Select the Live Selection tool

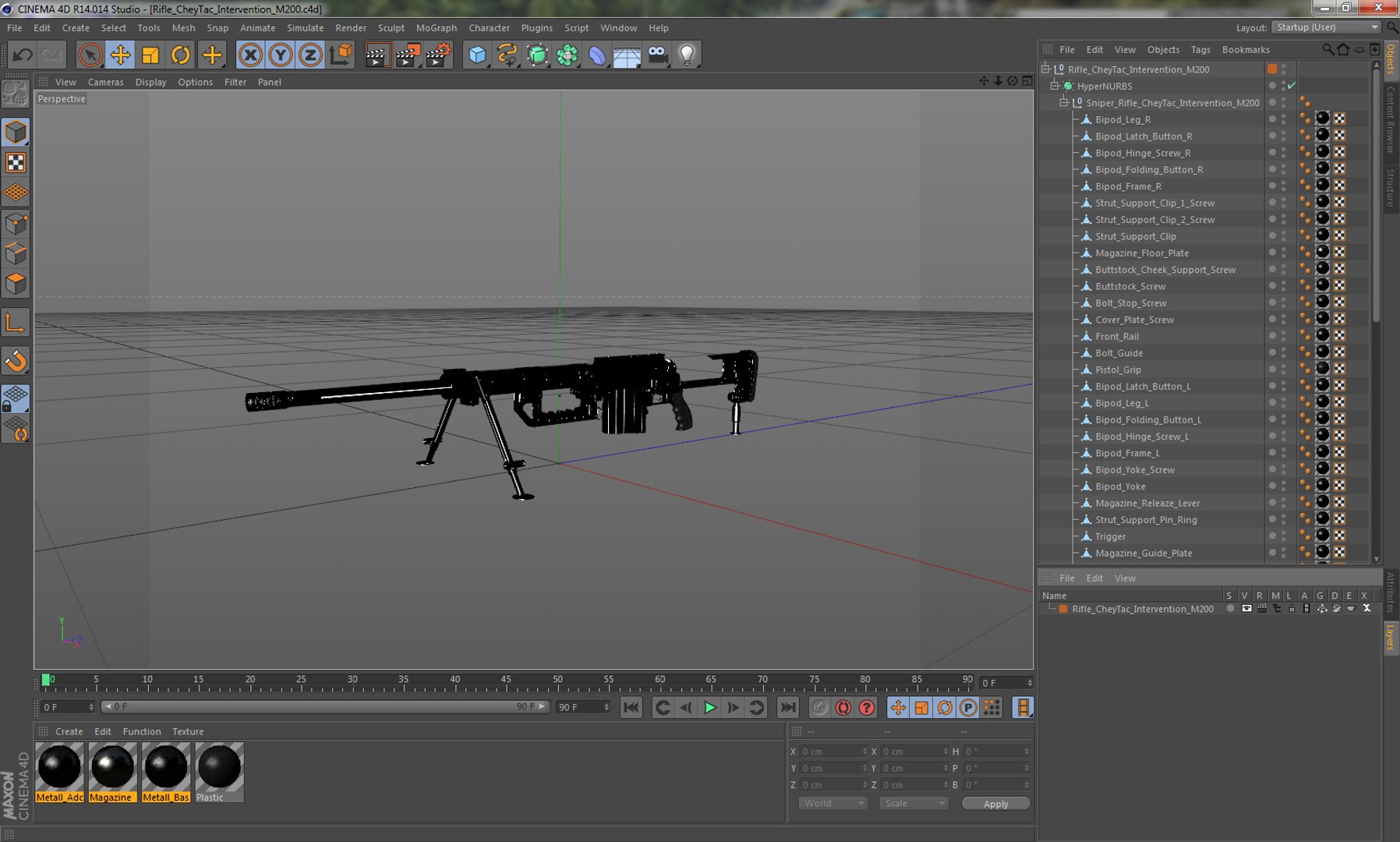[90, 55]
